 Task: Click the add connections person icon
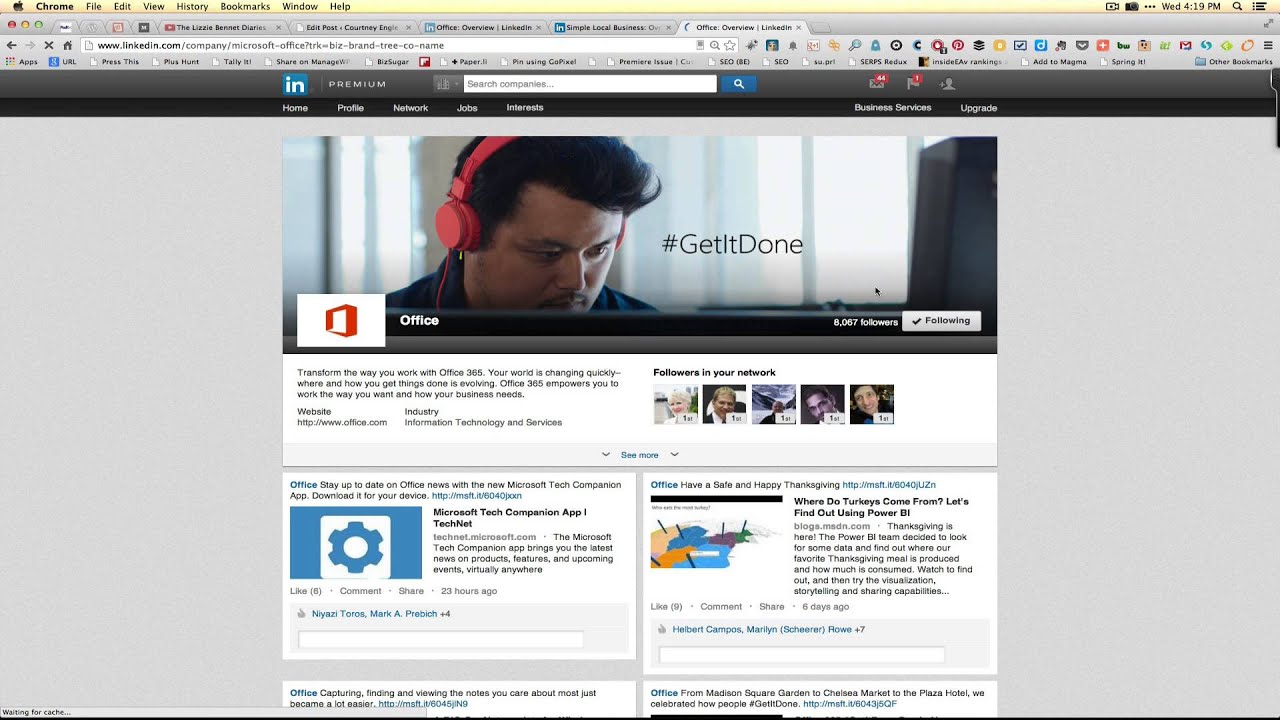[x=947, y=84]
